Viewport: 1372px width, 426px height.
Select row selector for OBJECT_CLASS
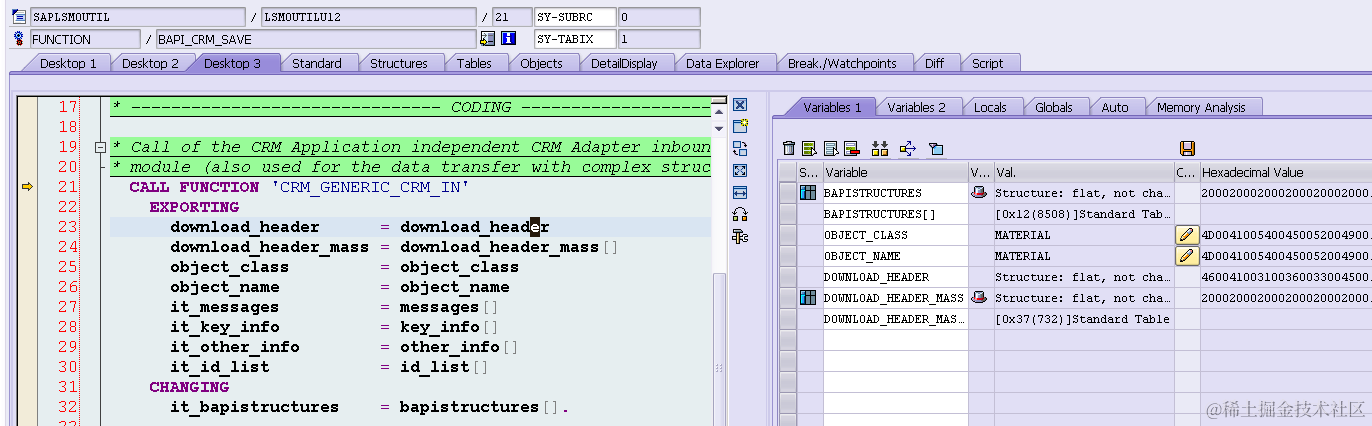click(787, 235)
